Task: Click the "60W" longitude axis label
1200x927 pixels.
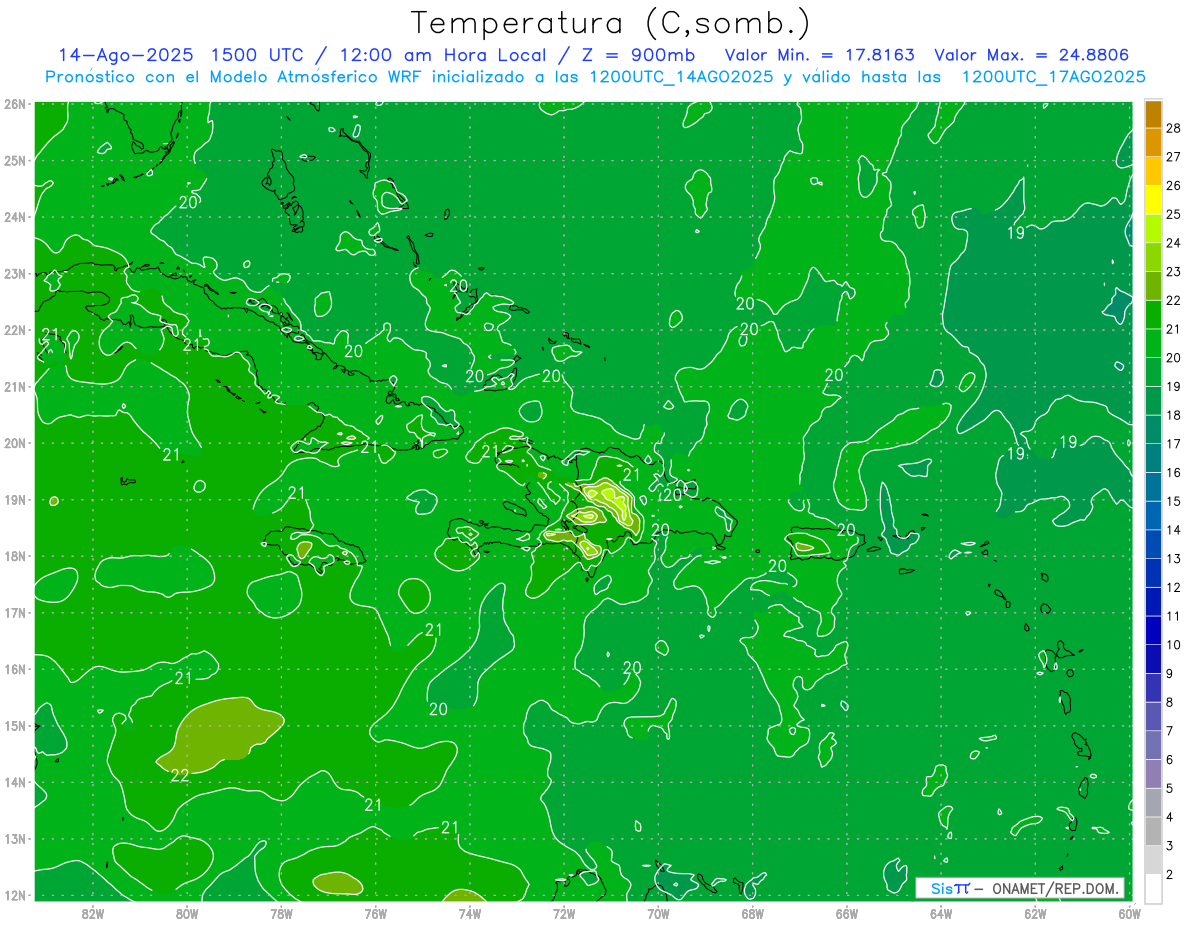Action: [1129, 913]
